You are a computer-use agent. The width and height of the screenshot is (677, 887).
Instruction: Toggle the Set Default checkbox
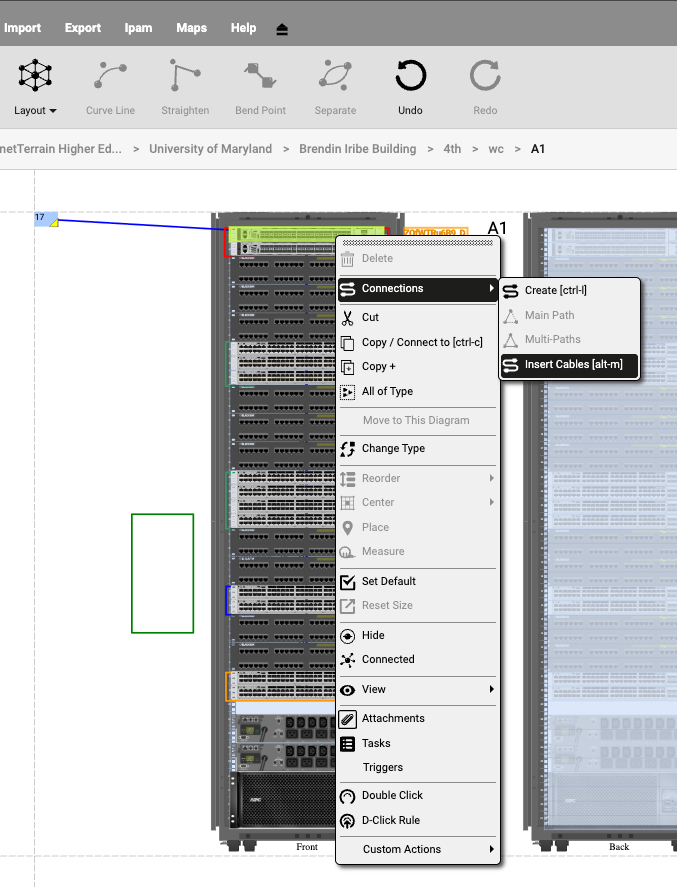click(348, 581)
